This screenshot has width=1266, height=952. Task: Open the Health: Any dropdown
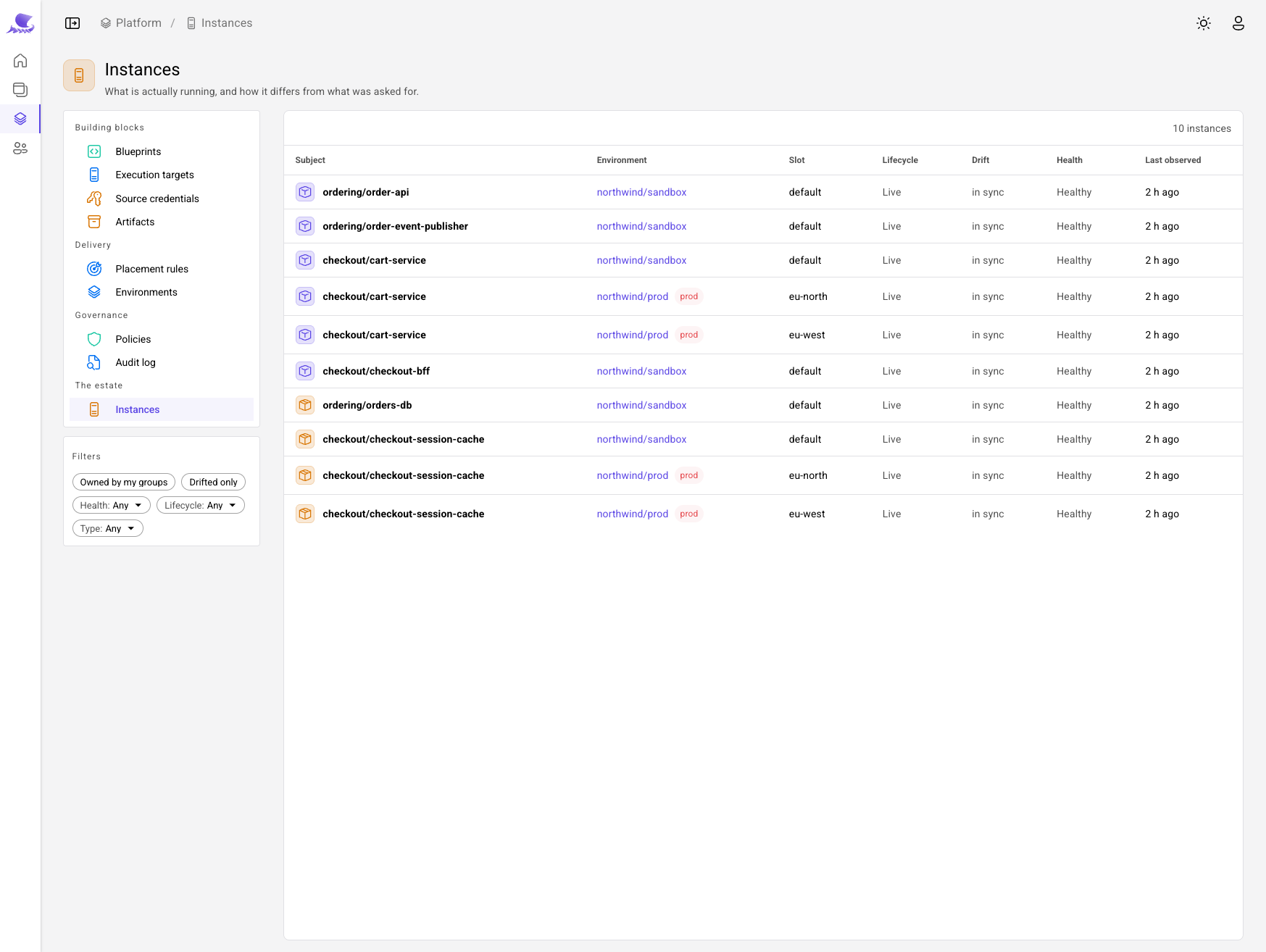click(112, 505)
